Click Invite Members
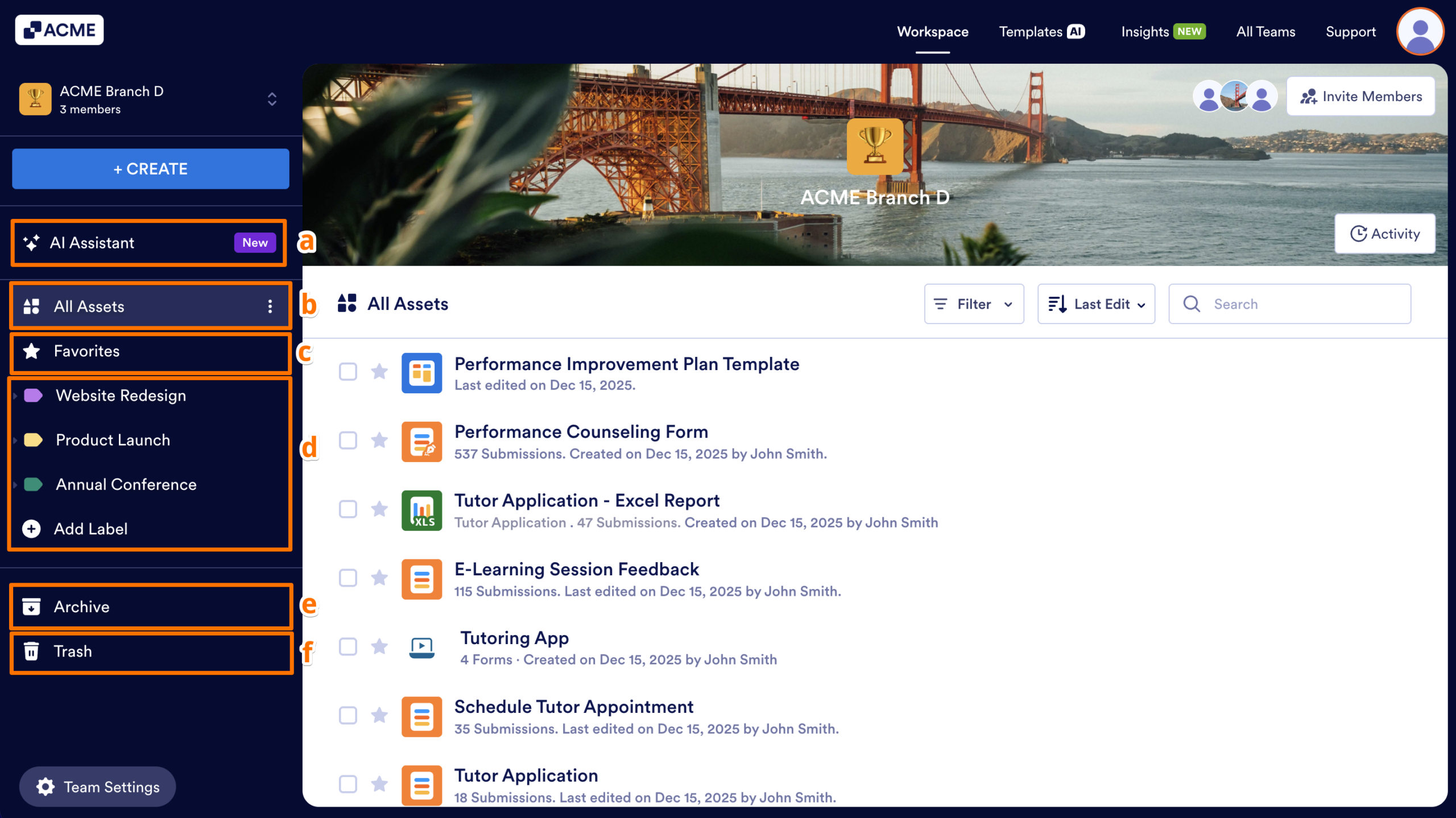The image size is (1456, 818). [x=1360, y=95]
